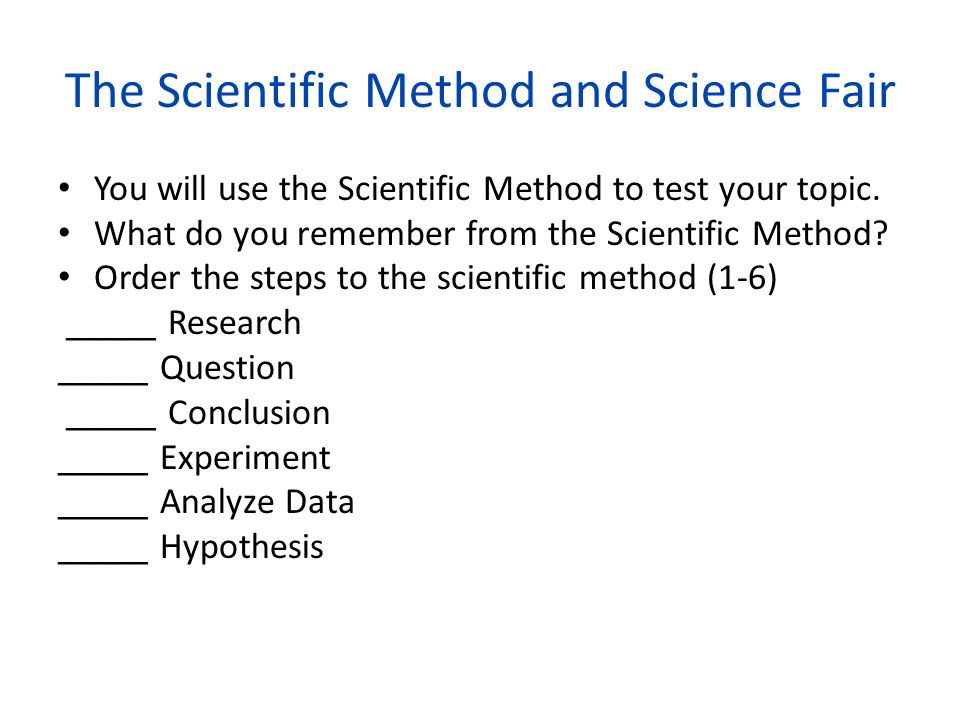Select the word Experiment

(246, 459)
